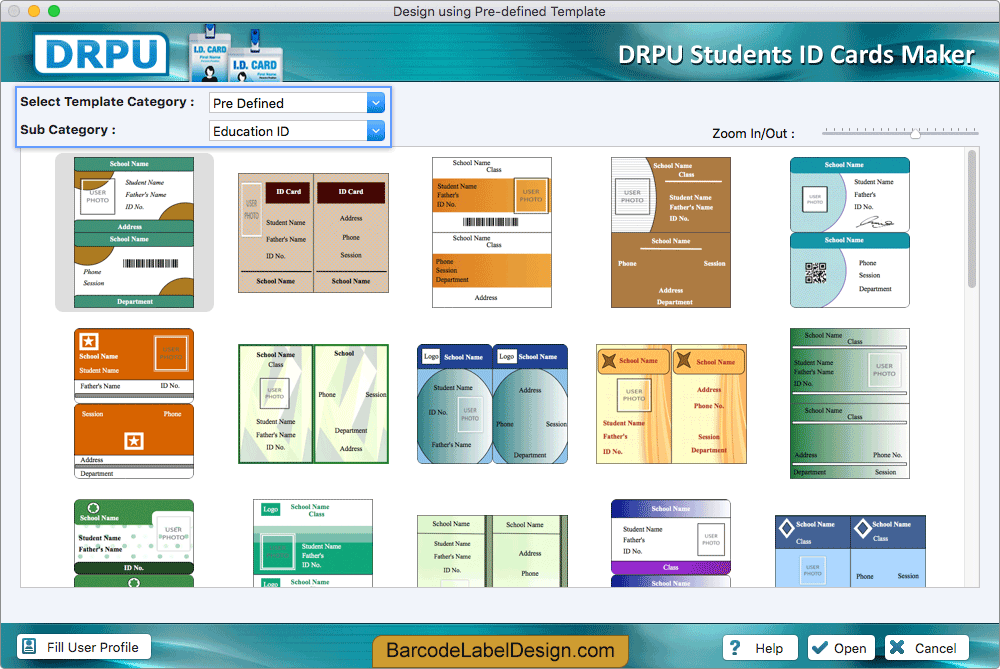1000x669 pixels.
Task: Click the Open checkmark icon
Action: 820,648
